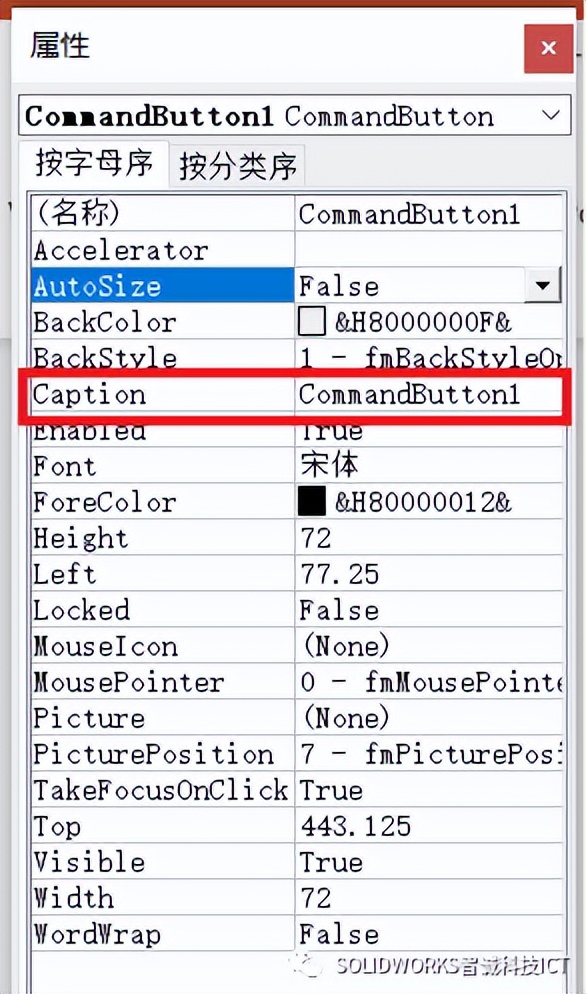
Task: Open the CommandButton1 object selector dropdown
Action: coord(551,116)
